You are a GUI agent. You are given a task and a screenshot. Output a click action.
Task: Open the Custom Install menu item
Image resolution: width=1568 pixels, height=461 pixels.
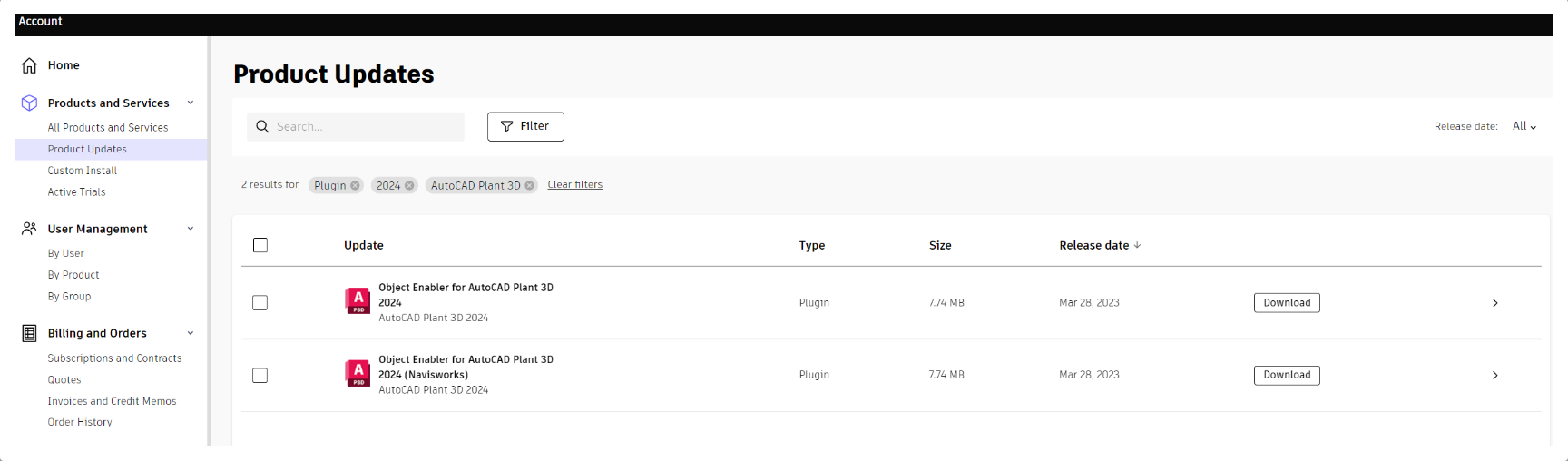click(83, 171)
